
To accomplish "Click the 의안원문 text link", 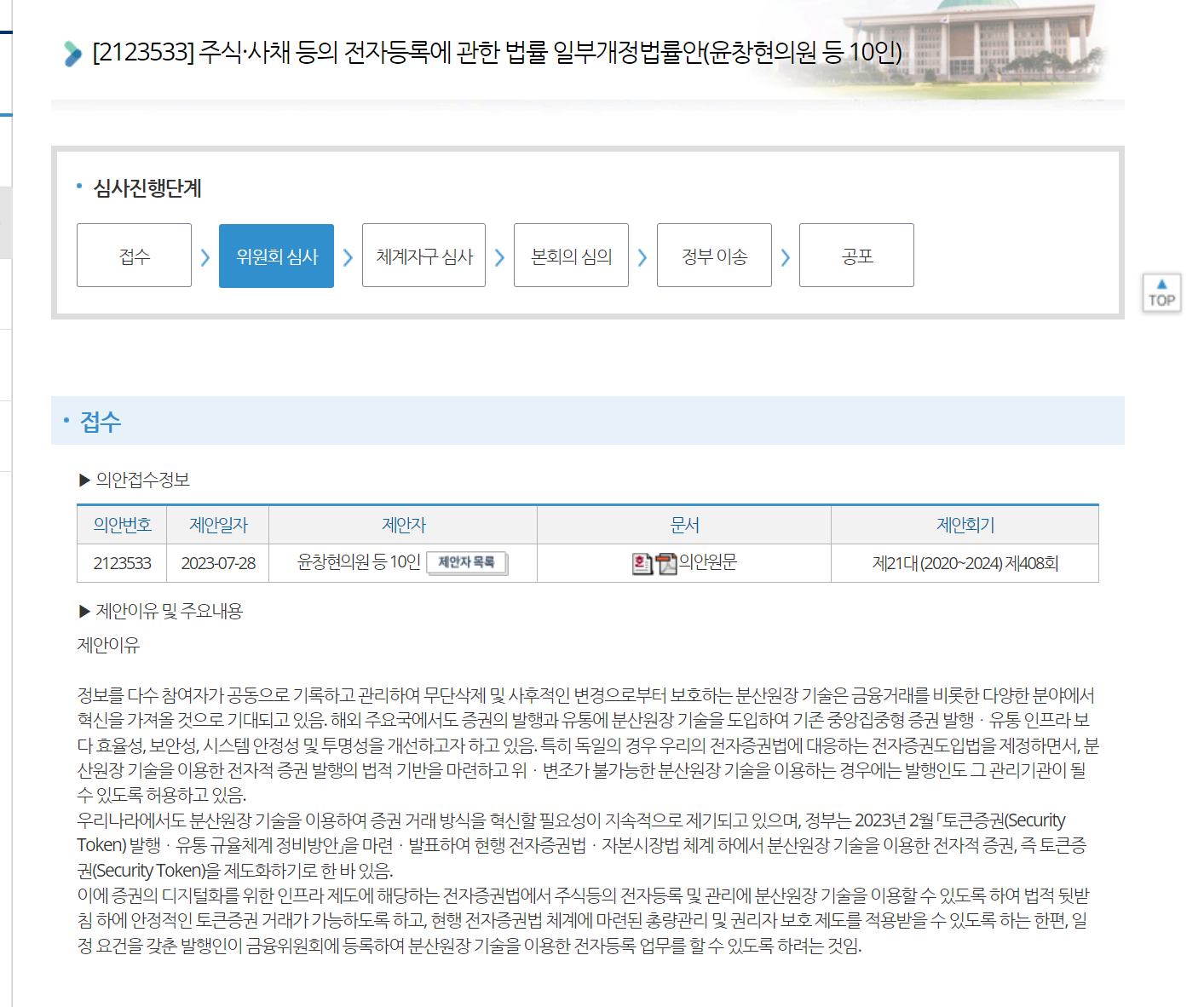I will point(707,562).
